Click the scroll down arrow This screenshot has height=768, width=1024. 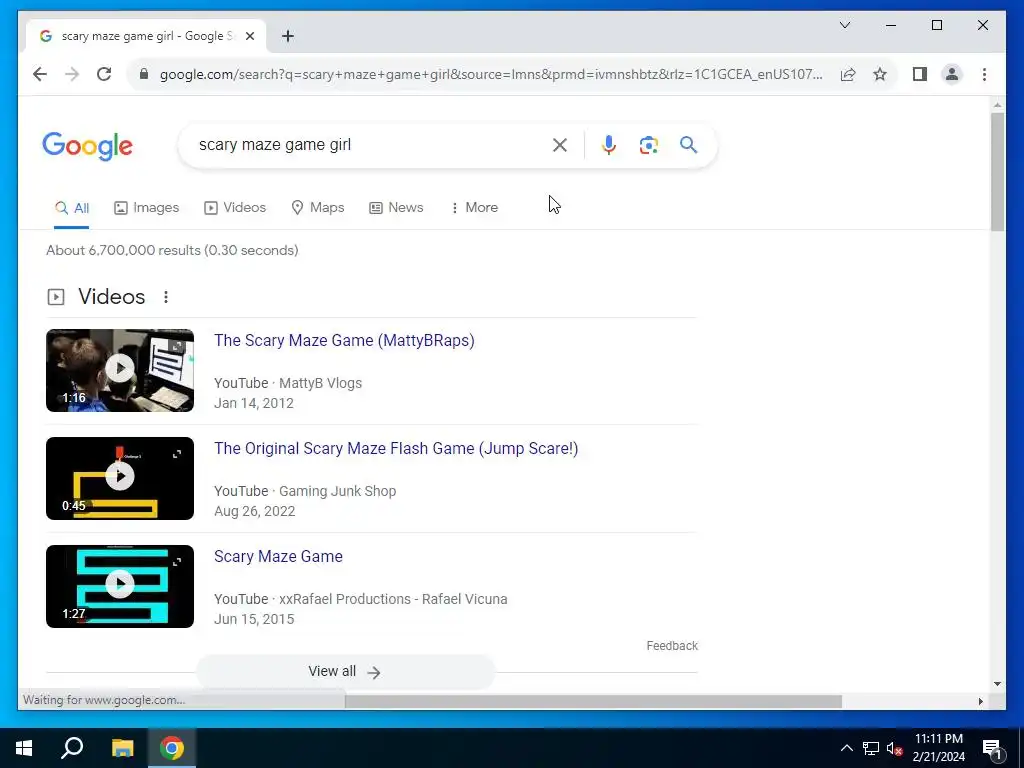(x=997, y=684)
